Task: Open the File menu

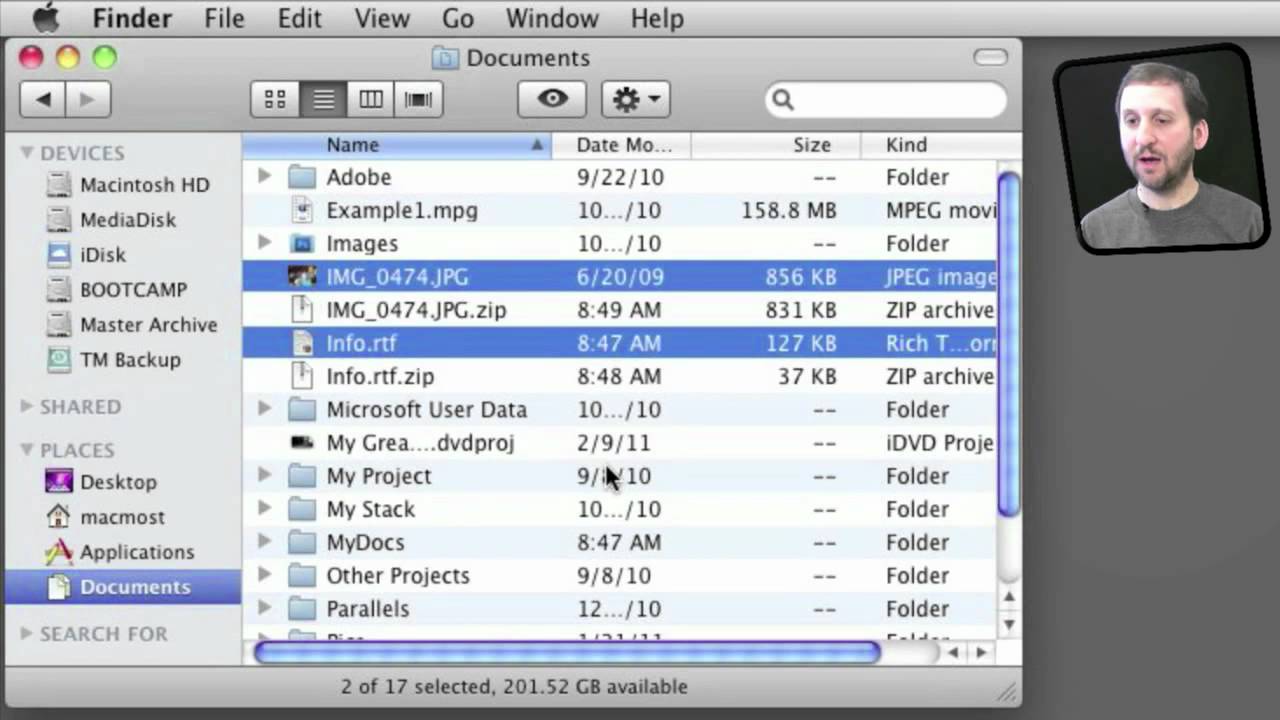Action: [225, 18]
